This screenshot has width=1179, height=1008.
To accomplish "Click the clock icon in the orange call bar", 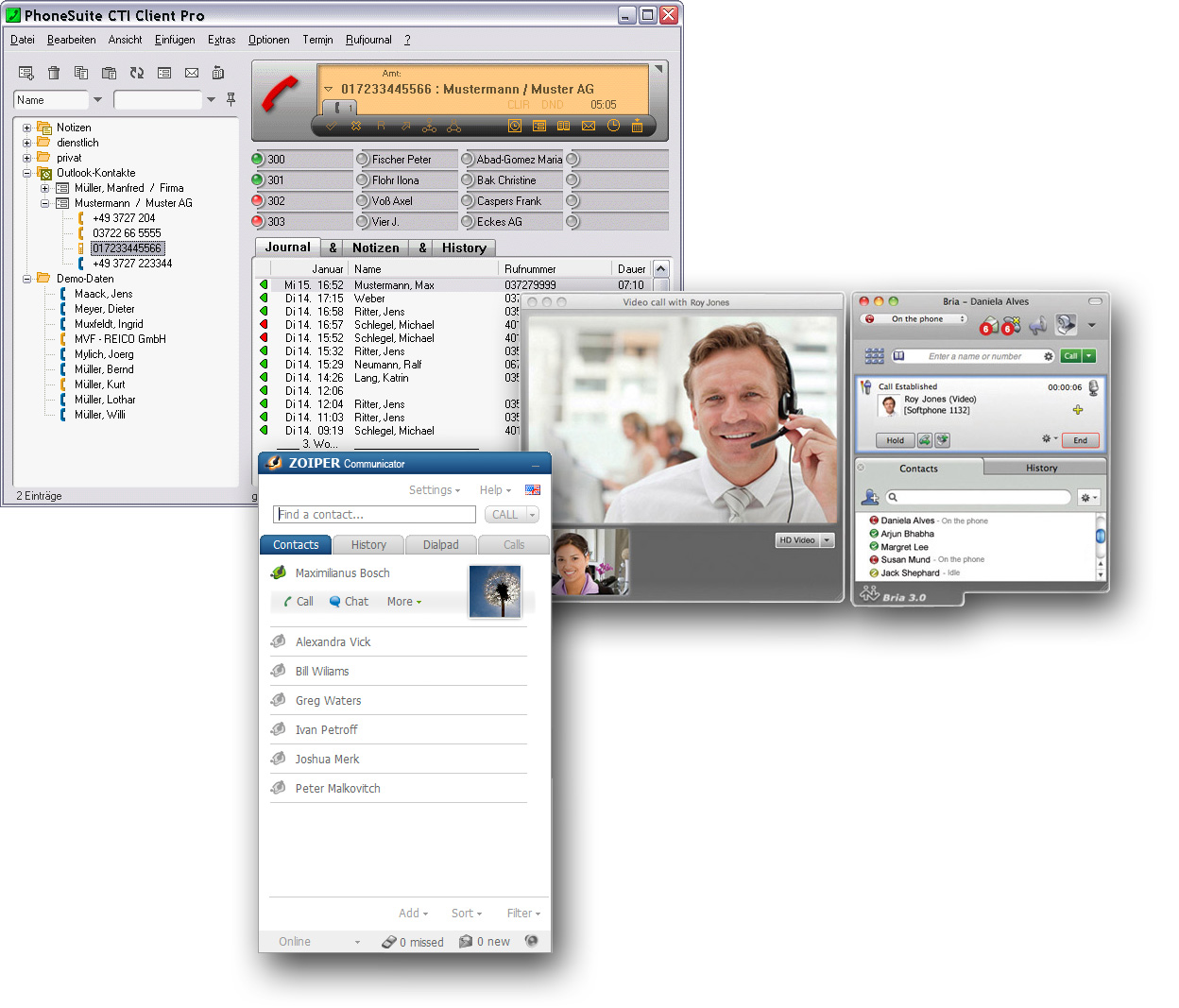I will click(613, 126).
